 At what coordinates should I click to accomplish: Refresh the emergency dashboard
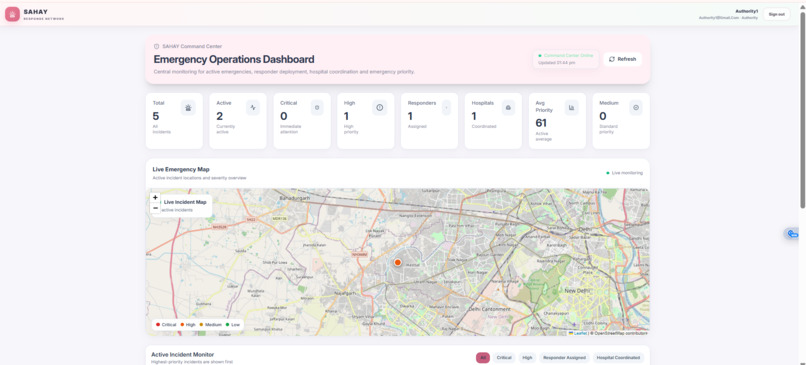click(622, 59)
